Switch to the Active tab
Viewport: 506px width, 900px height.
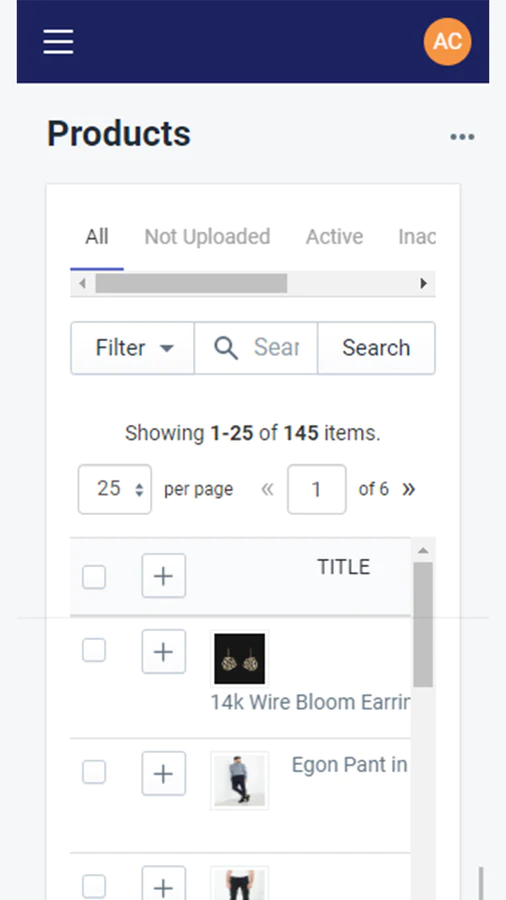(334, 236)
